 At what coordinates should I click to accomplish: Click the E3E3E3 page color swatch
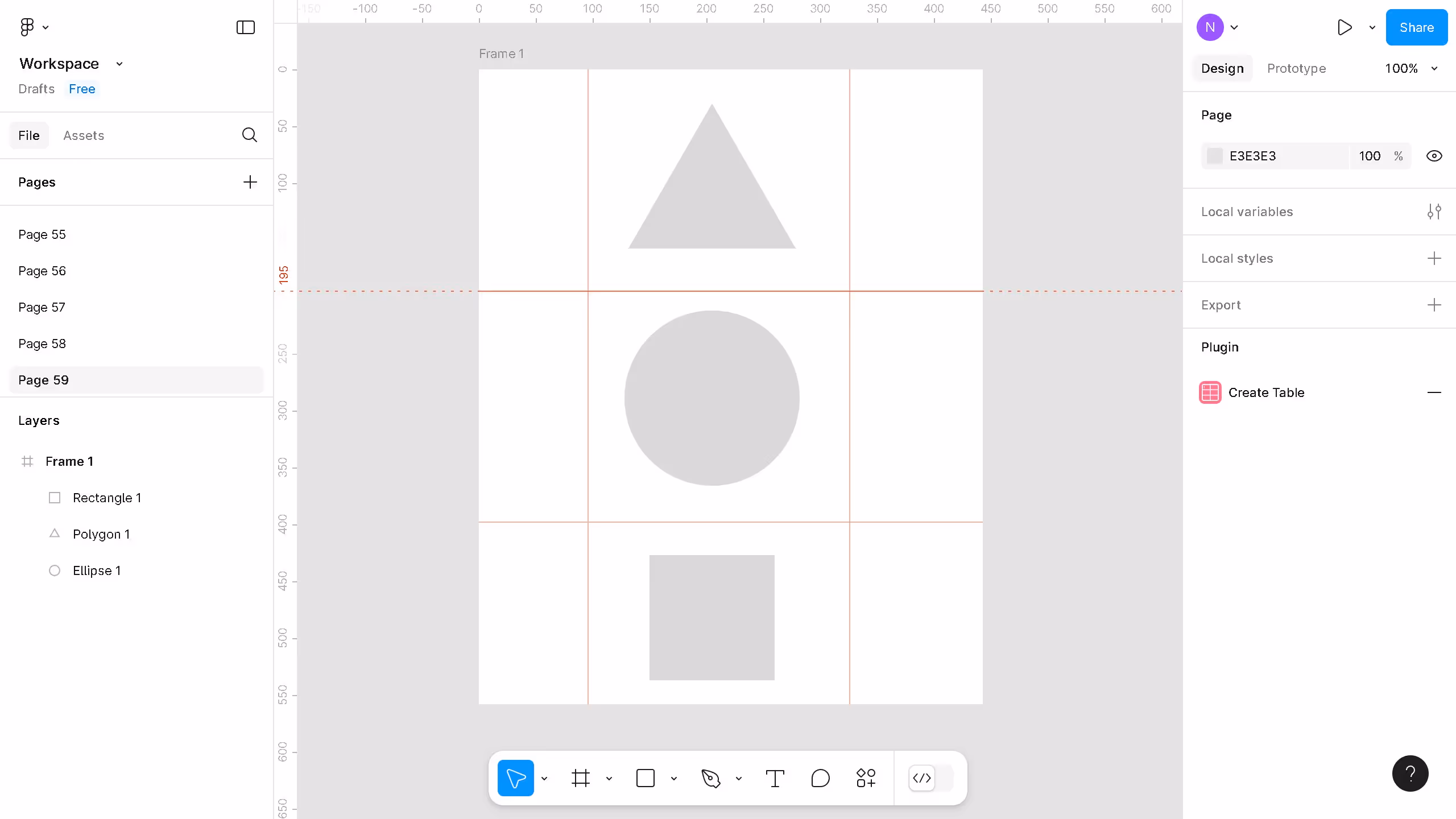[x=1215, y=156]
